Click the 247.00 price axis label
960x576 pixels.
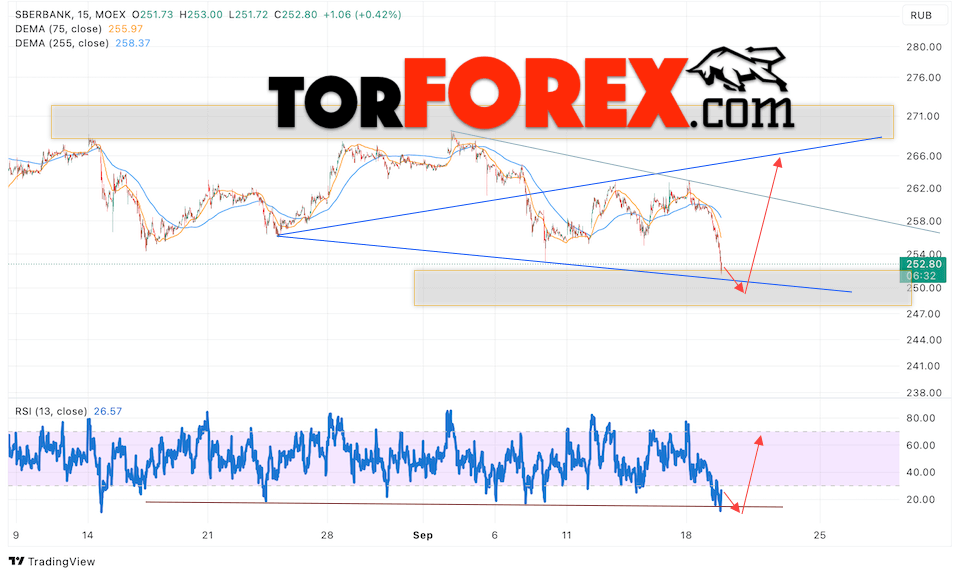point(923,313)
